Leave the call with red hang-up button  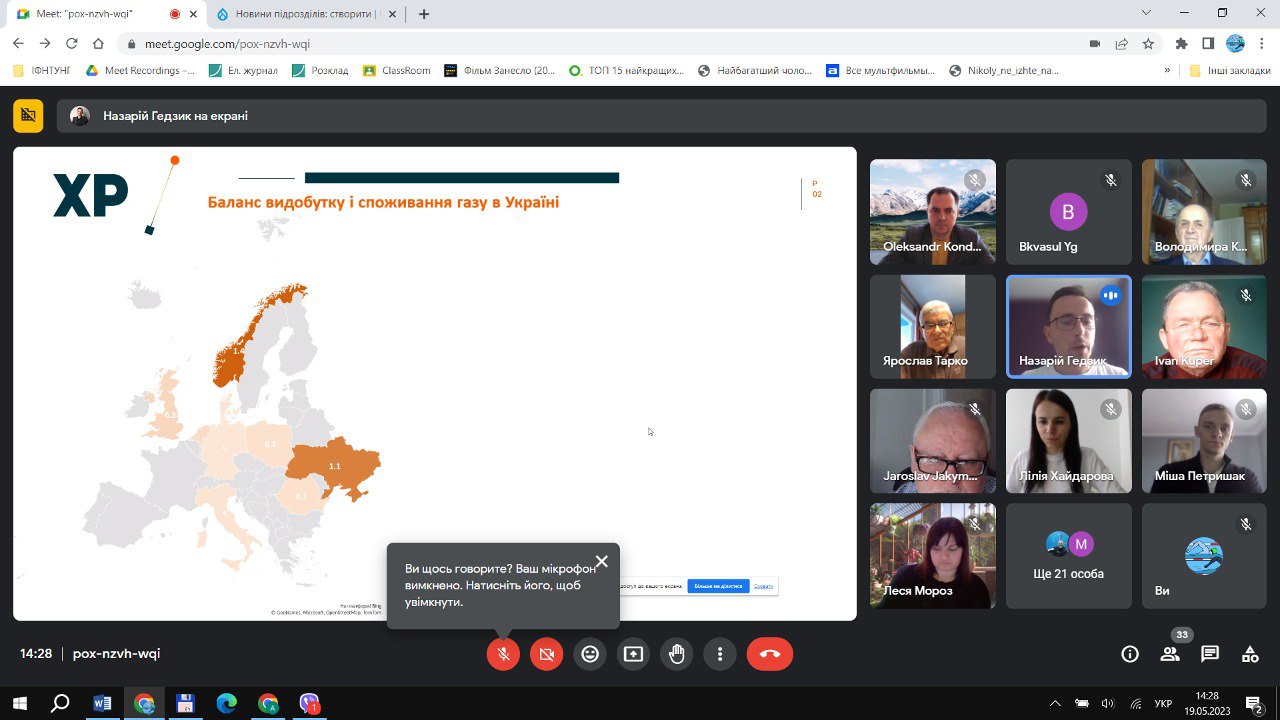pos(769,654)
